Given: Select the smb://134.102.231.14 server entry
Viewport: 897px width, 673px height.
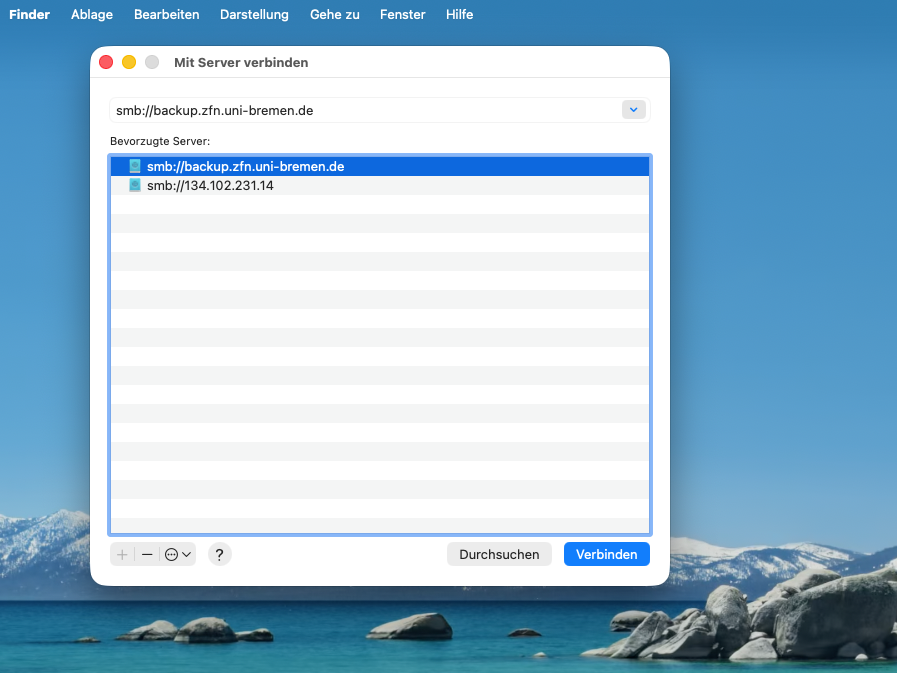Looking at the screenshot, I should [x=210, y=186].
